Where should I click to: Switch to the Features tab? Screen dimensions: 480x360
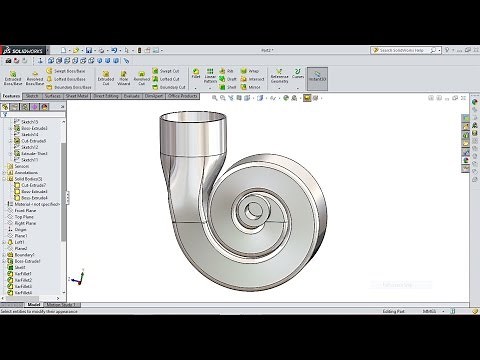11,96
